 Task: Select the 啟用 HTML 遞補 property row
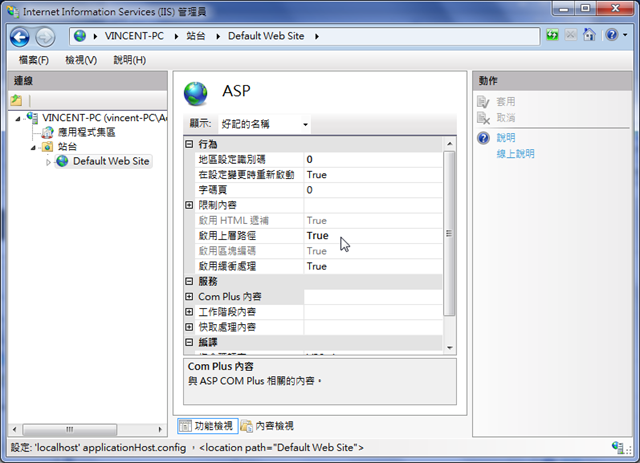click(x=318, y=220)
